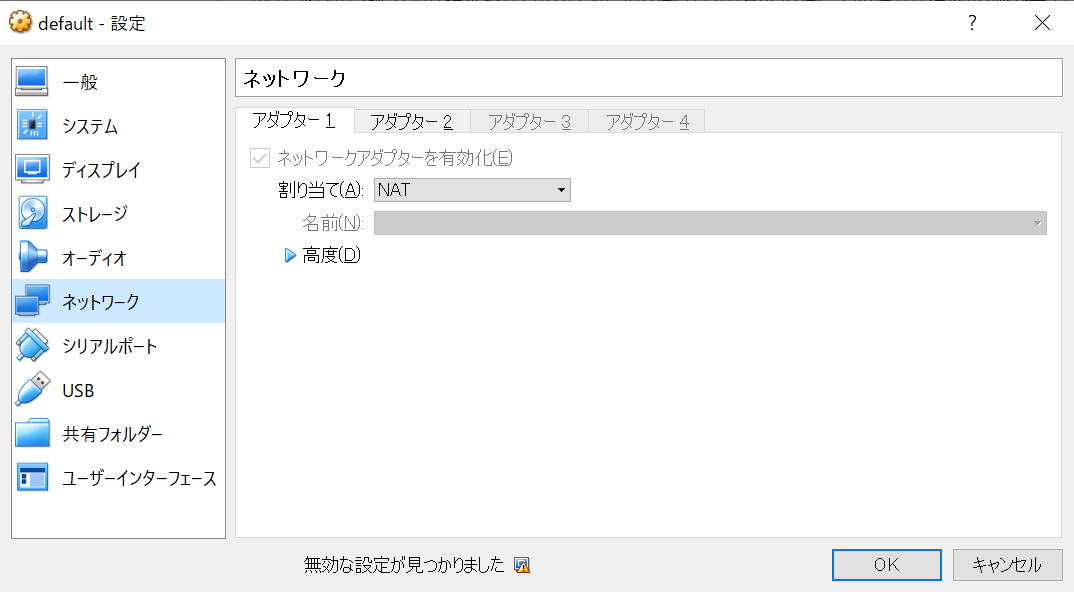Toggle ネットワークアダプターを有効化 checkbox
1074x592 pixels.
(260, 158)
